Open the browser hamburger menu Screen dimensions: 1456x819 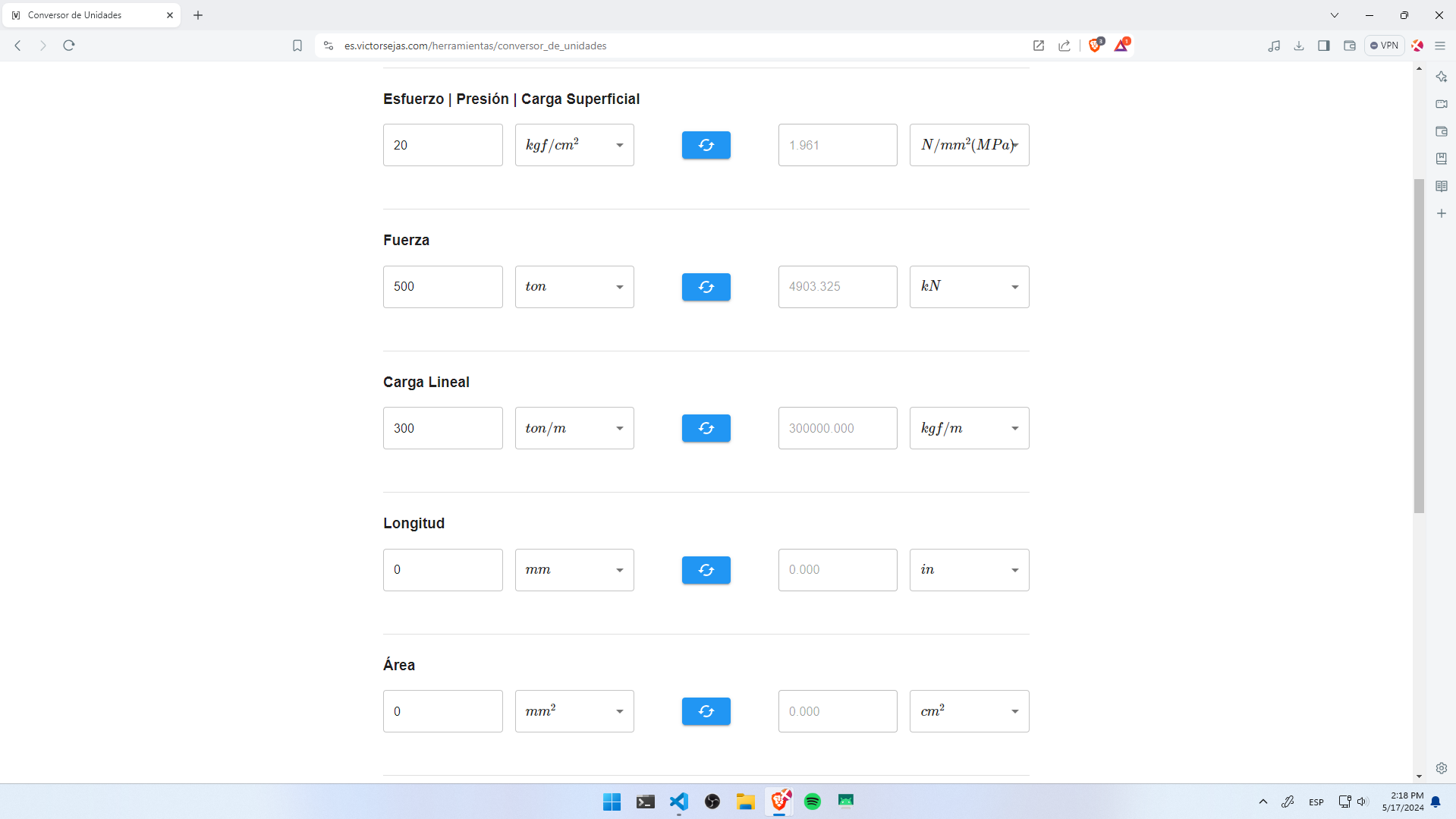pyautogui.click(x=1441, y=46)
